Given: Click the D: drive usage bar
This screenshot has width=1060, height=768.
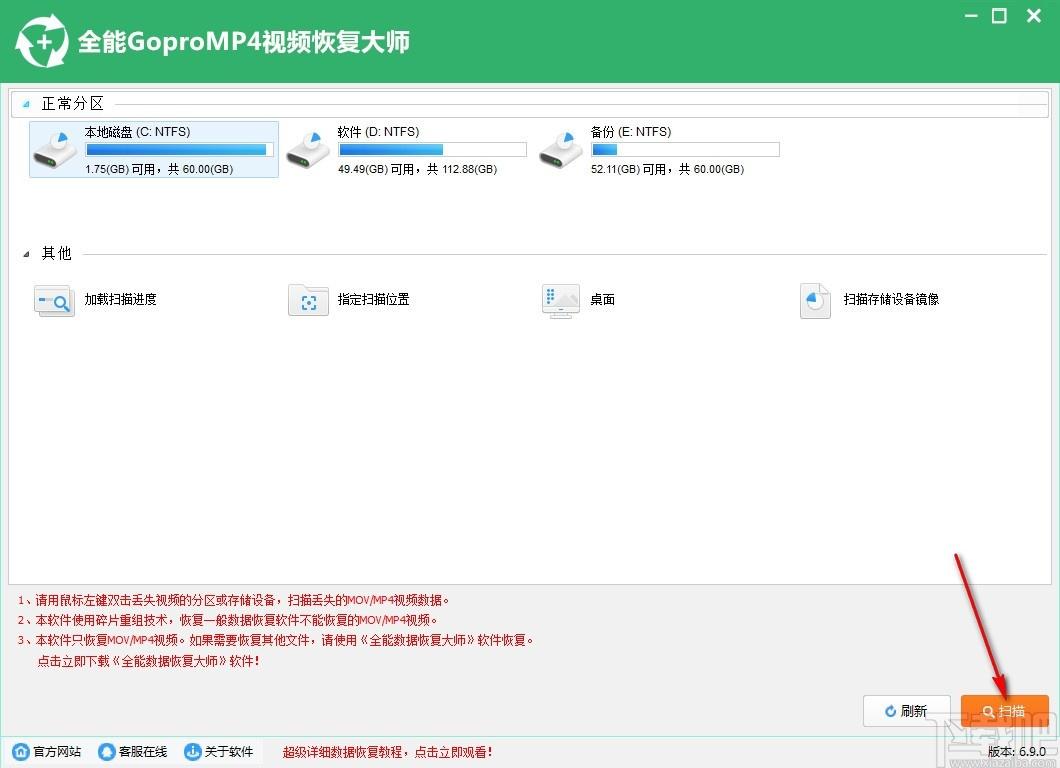Looking at the screenshot, I should click(x=433, y=149).
